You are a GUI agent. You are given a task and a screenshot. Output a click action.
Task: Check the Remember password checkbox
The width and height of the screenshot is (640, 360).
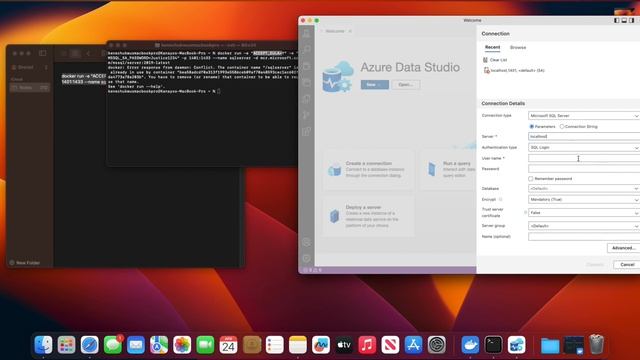pos(531,179)
